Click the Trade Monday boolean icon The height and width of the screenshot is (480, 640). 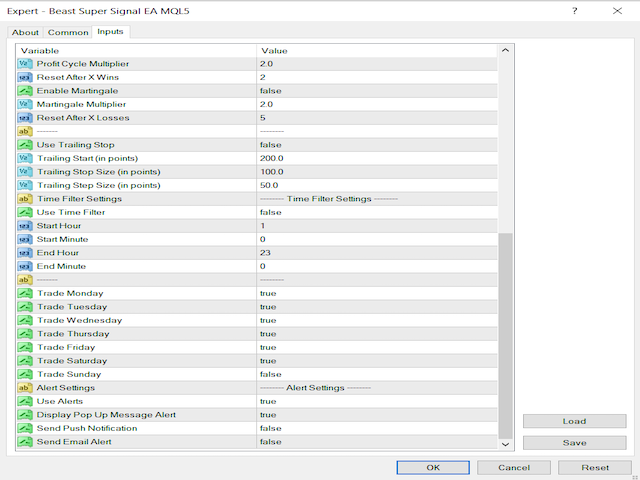tap(25, 293)
